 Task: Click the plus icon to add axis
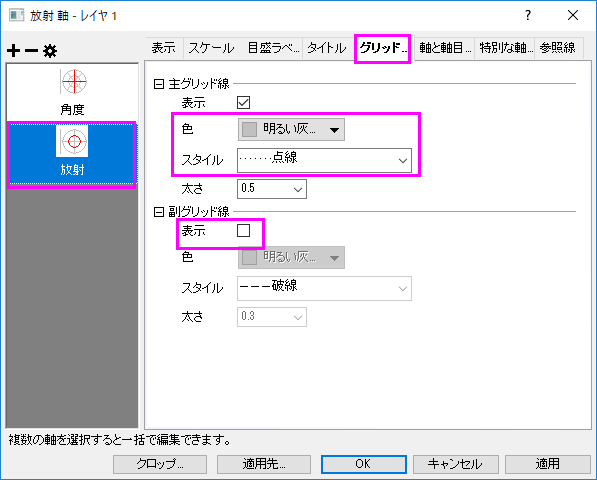13,50
